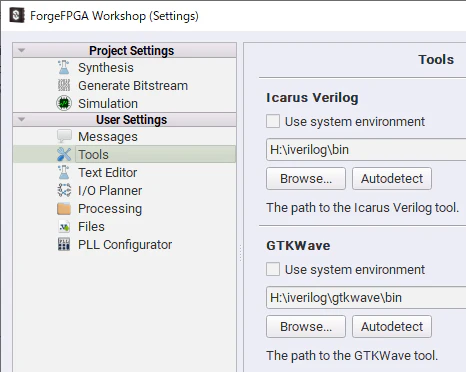
Task: Enable Use system environment for Icarus Verilog
Action: (x=273, y=121)
